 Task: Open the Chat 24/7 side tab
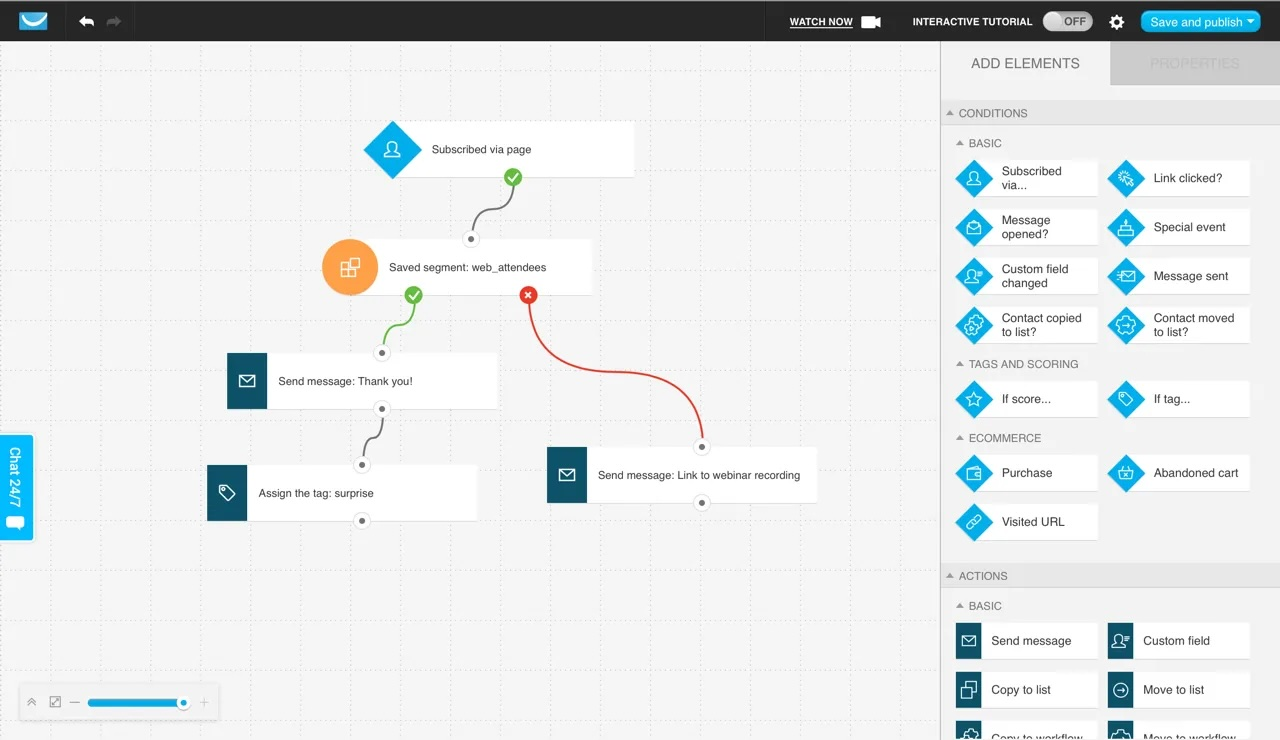[16, 487]
